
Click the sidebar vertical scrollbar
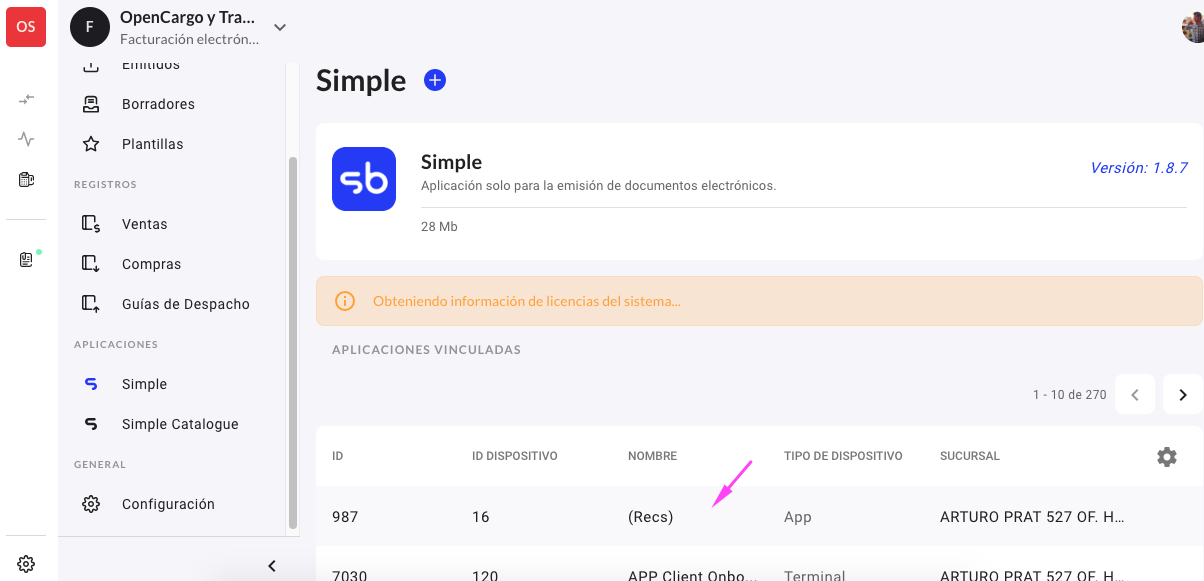[293, 342]
